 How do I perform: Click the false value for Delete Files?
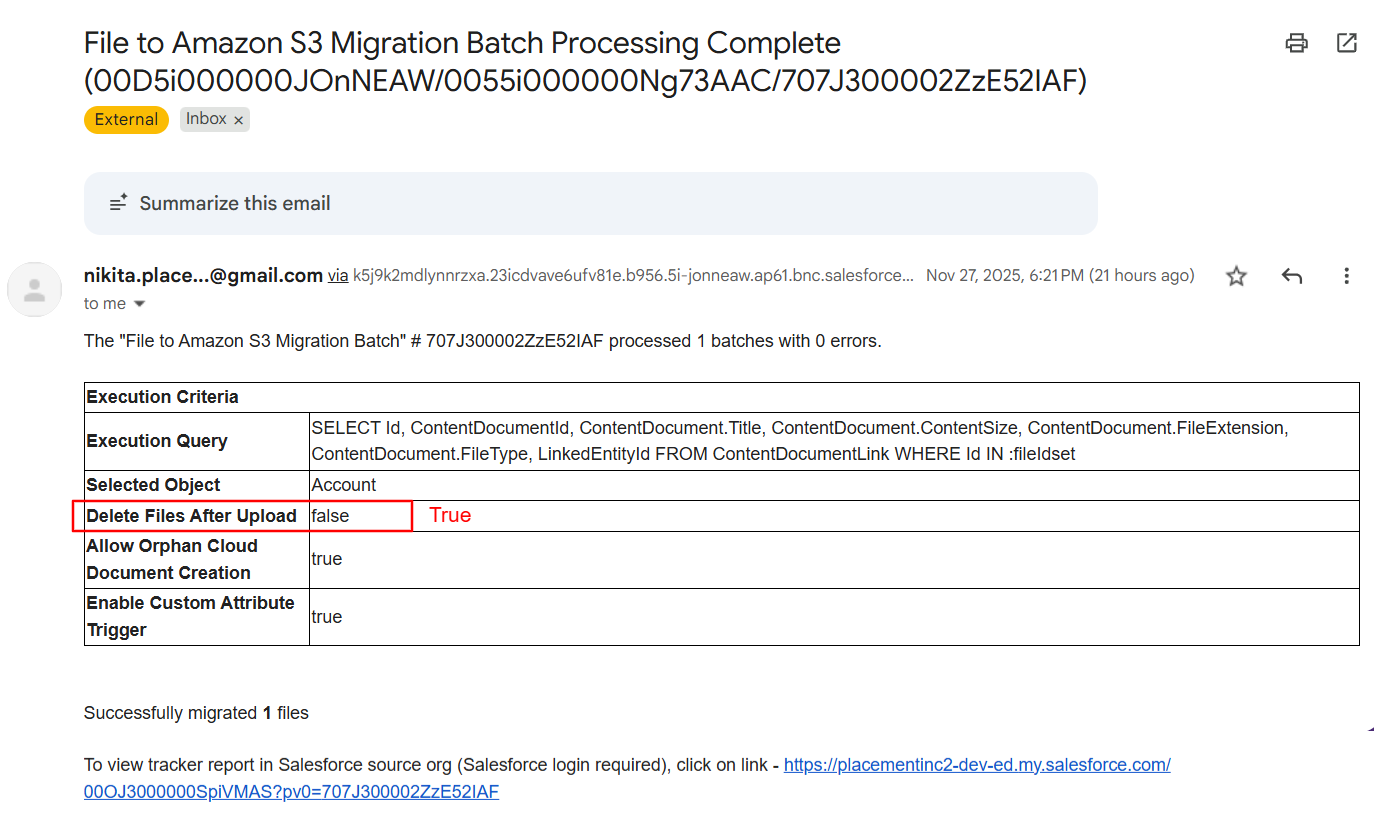tap(330, 516)
